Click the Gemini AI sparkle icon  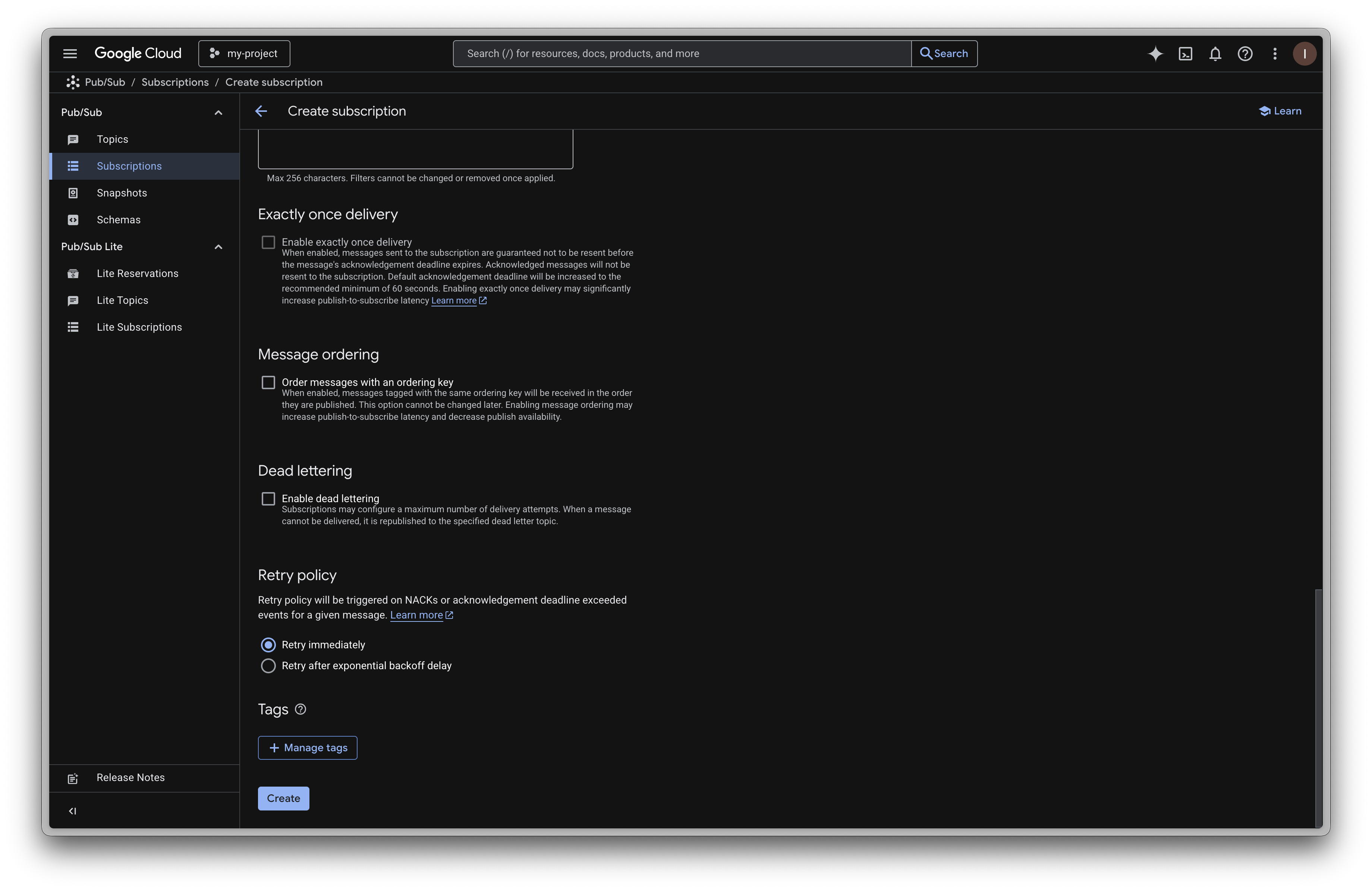[x=1155, y=54]
